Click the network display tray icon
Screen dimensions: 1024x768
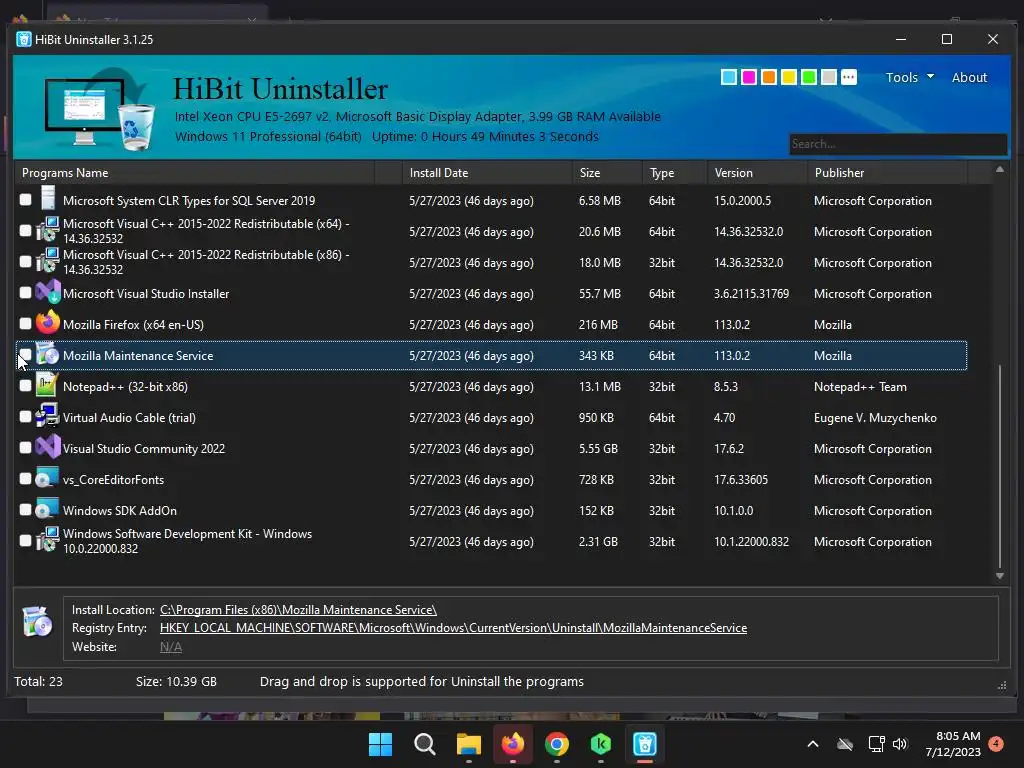876,744
